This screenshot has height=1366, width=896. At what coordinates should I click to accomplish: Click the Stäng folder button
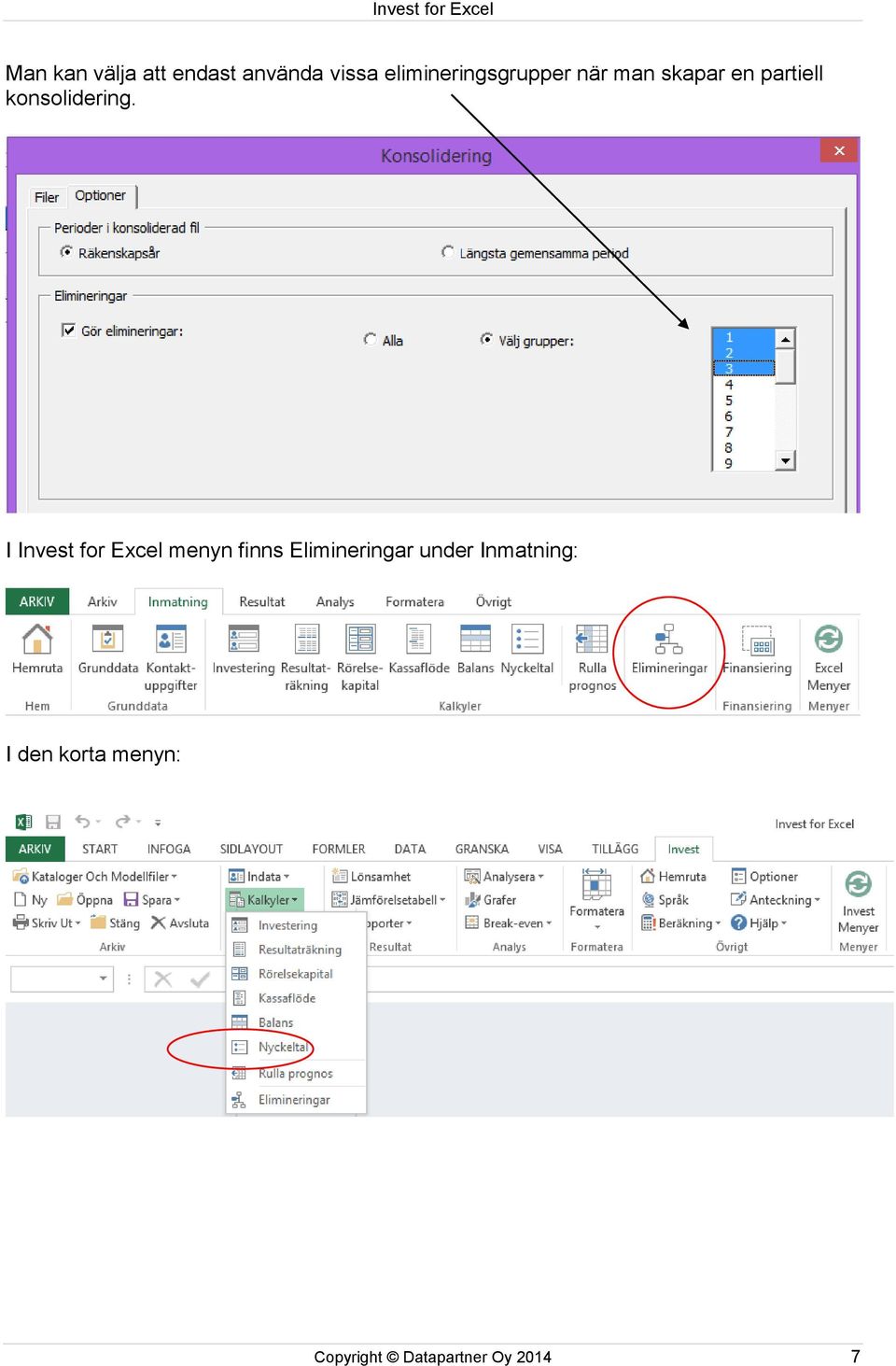click(x=115, y=923)
